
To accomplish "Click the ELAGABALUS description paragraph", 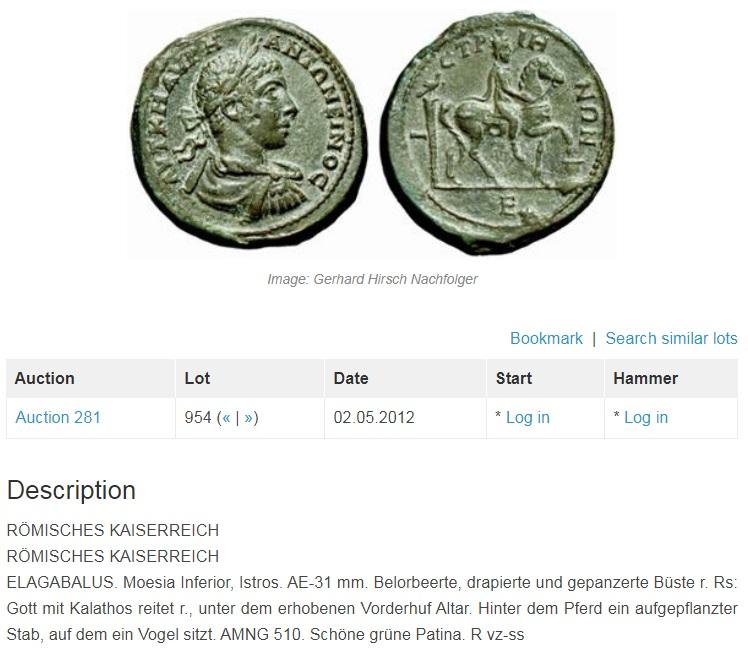I will coord(372,608).
